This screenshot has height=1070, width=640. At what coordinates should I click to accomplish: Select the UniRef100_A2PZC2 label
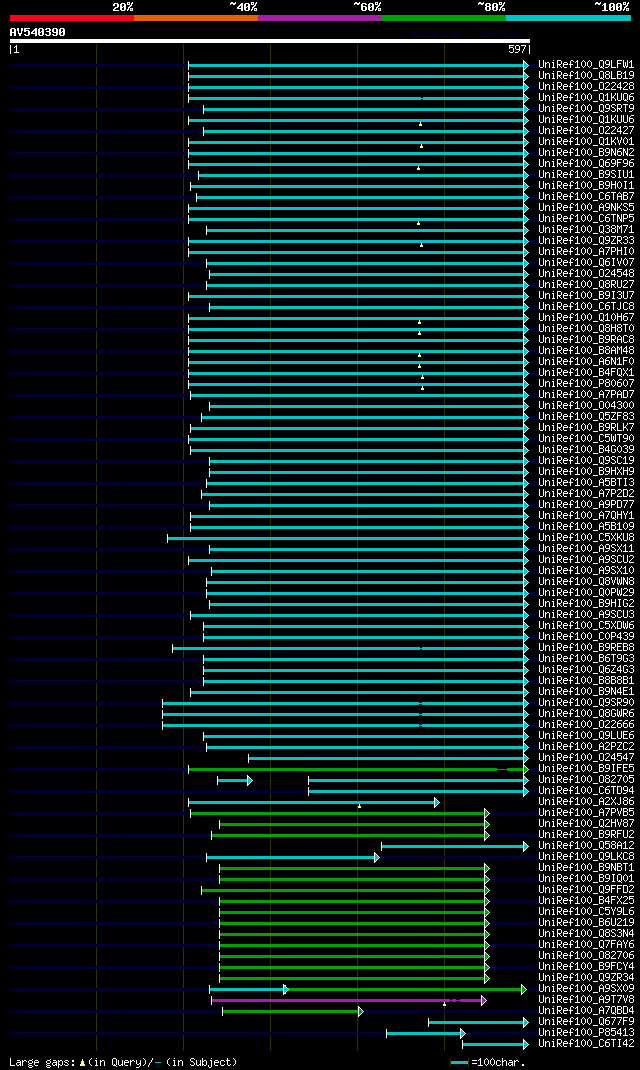coord(586,747)
